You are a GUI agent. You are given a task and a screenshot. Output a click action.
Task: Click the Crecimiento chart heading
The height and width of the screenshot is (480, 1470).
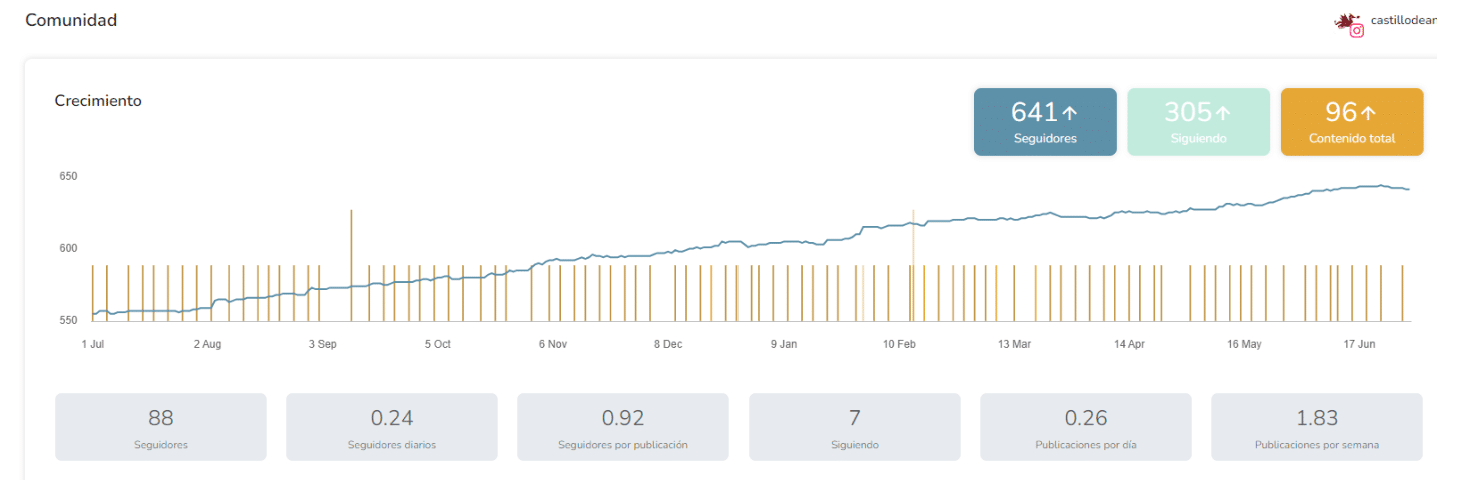[x=98, y=101]
